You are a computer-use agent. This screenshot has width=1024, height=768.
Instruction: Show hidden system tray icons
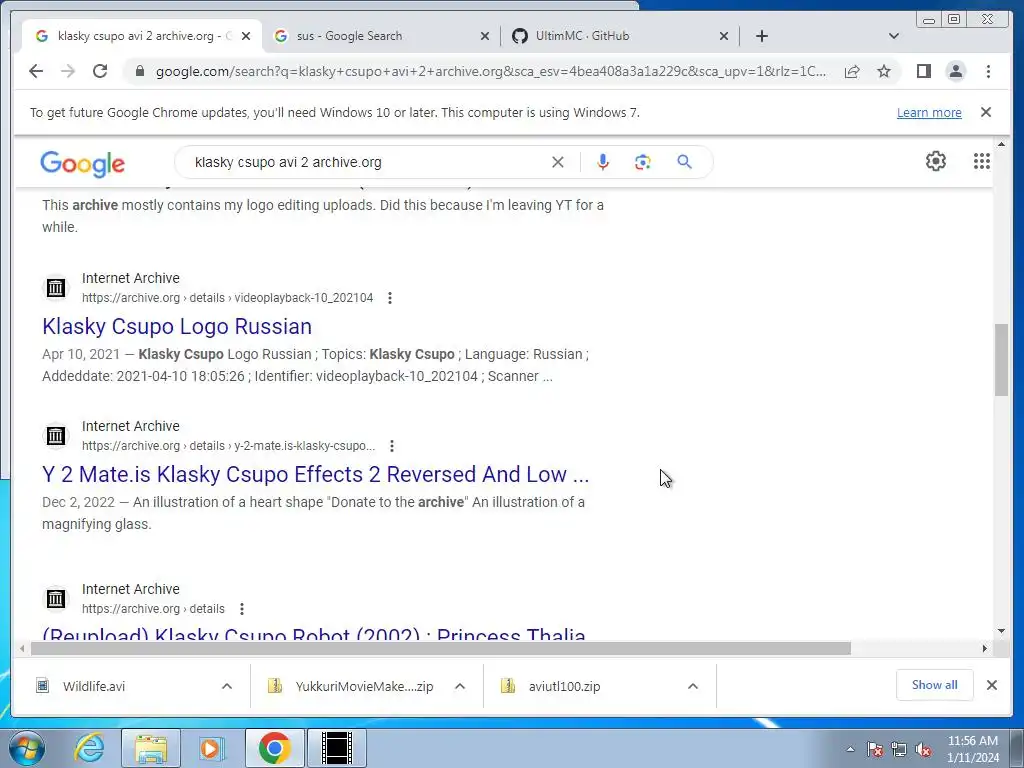point(850,750)
